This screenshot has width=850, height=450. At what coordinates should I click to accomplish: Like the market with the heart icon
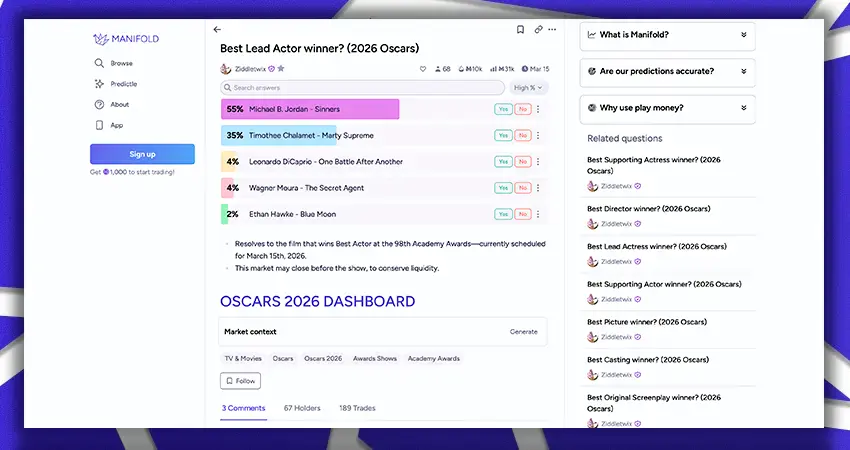pyautogui.click(x=423, y=69)
